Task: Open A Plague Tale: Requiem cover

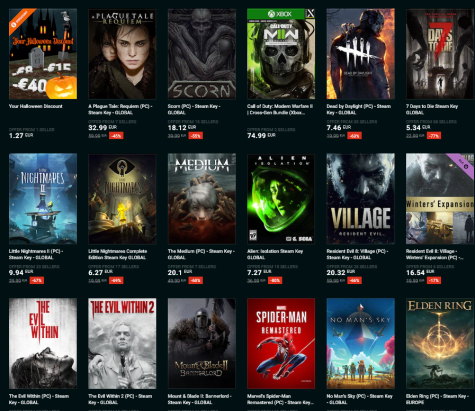Action: tap(122, 54)
